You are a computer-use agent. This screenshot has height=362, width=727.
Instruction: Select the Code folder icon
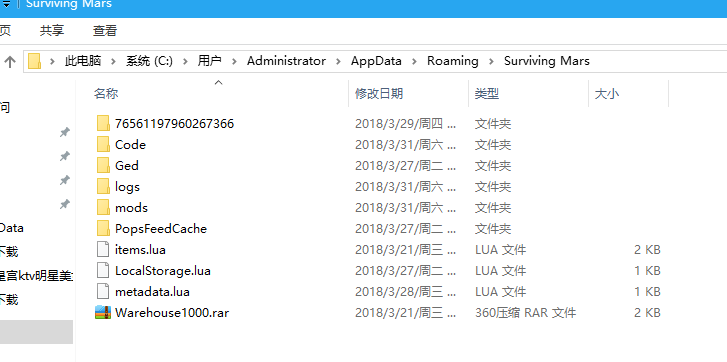(103, 144)
